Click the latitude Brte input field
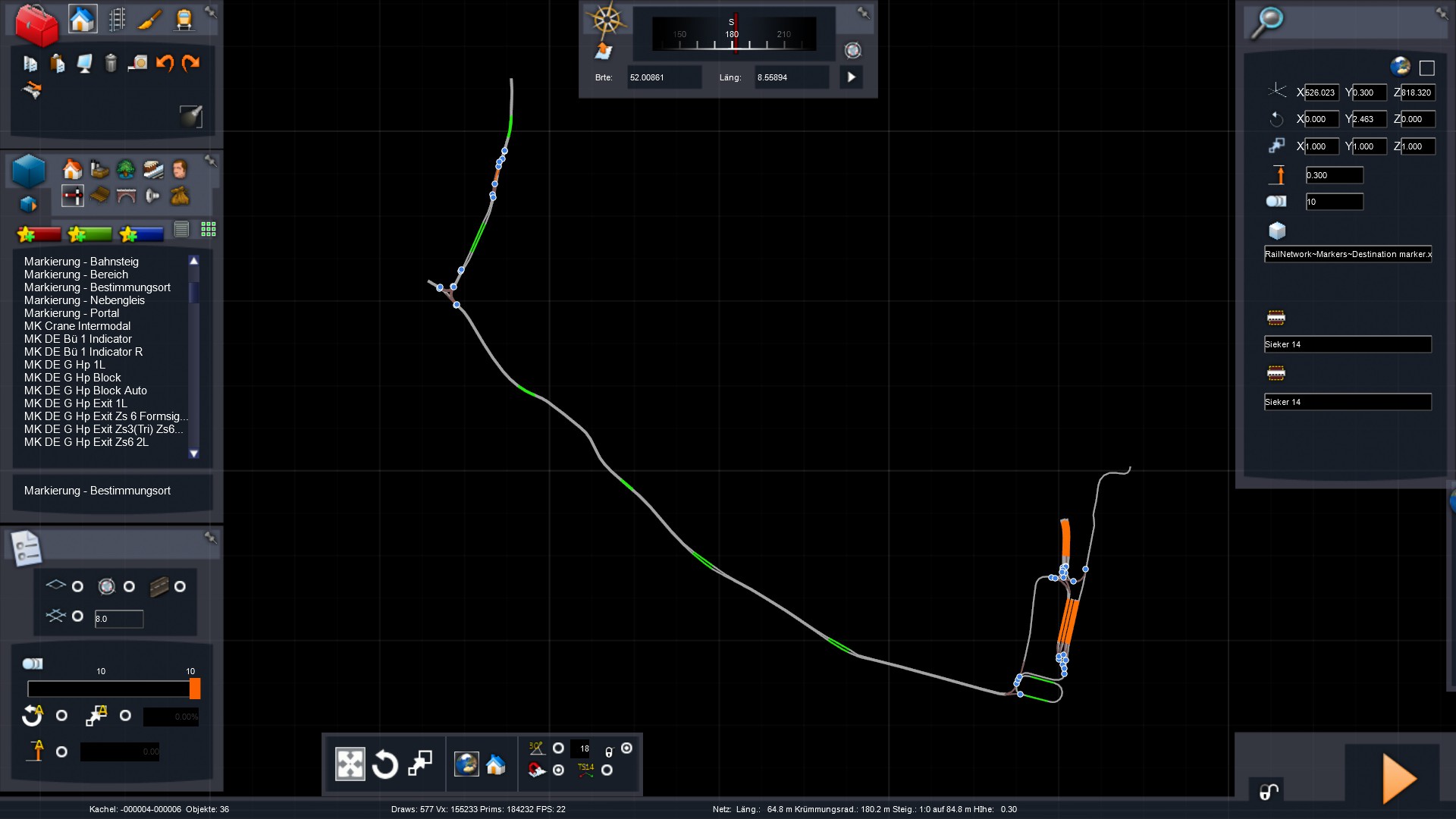Screen dimensions: 1456x819 pos(663,77)
